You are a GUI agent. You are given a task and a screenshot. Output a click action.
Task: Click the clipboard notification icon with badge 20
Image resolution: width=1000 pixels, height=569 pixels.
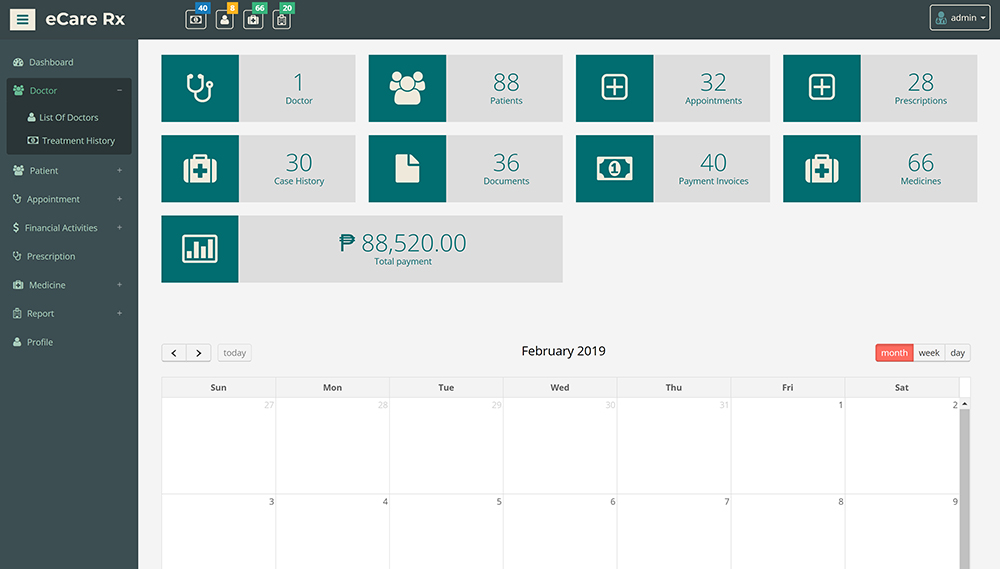(281, 19)
